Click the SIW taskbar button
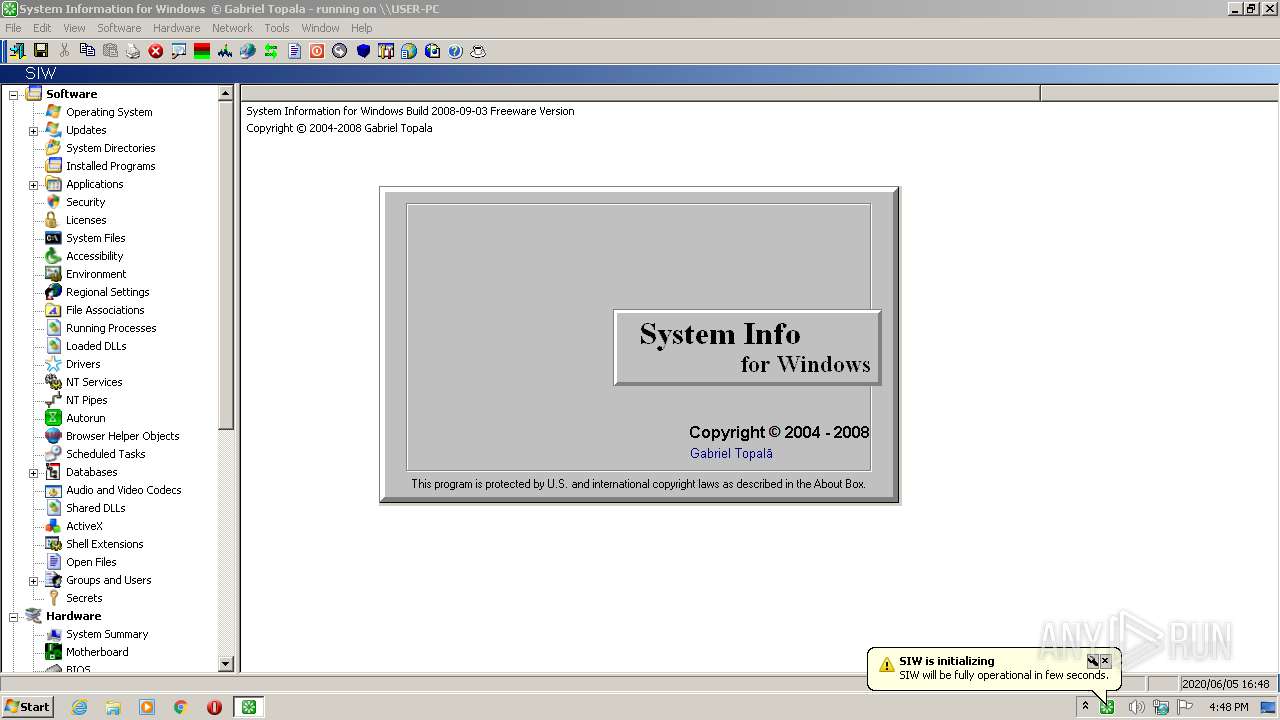This screenshot has height=720, width=1280. pyautogui.click(x=248, y=707)
